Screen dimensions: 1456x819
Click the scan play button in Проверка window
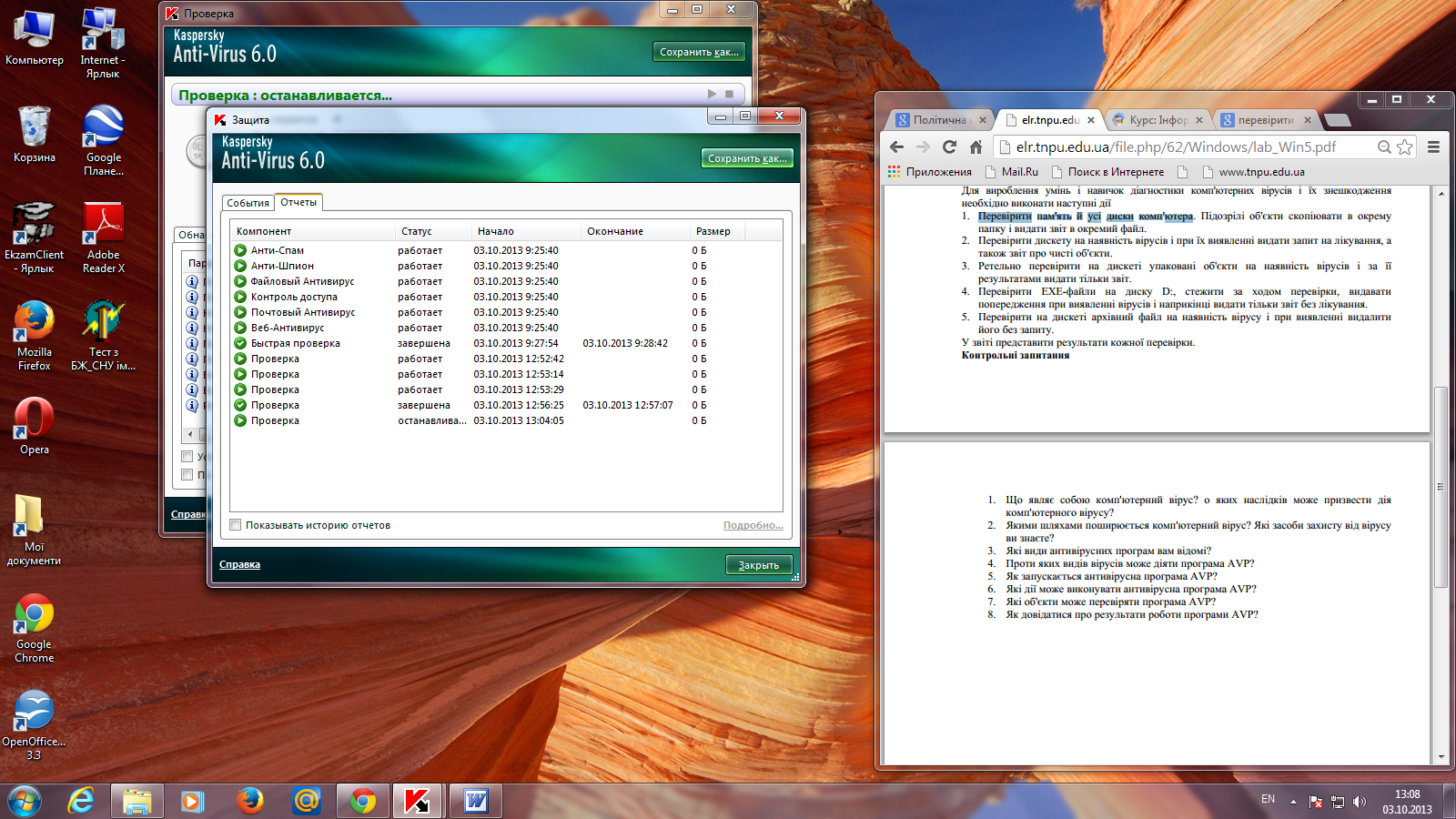[713, 94]
